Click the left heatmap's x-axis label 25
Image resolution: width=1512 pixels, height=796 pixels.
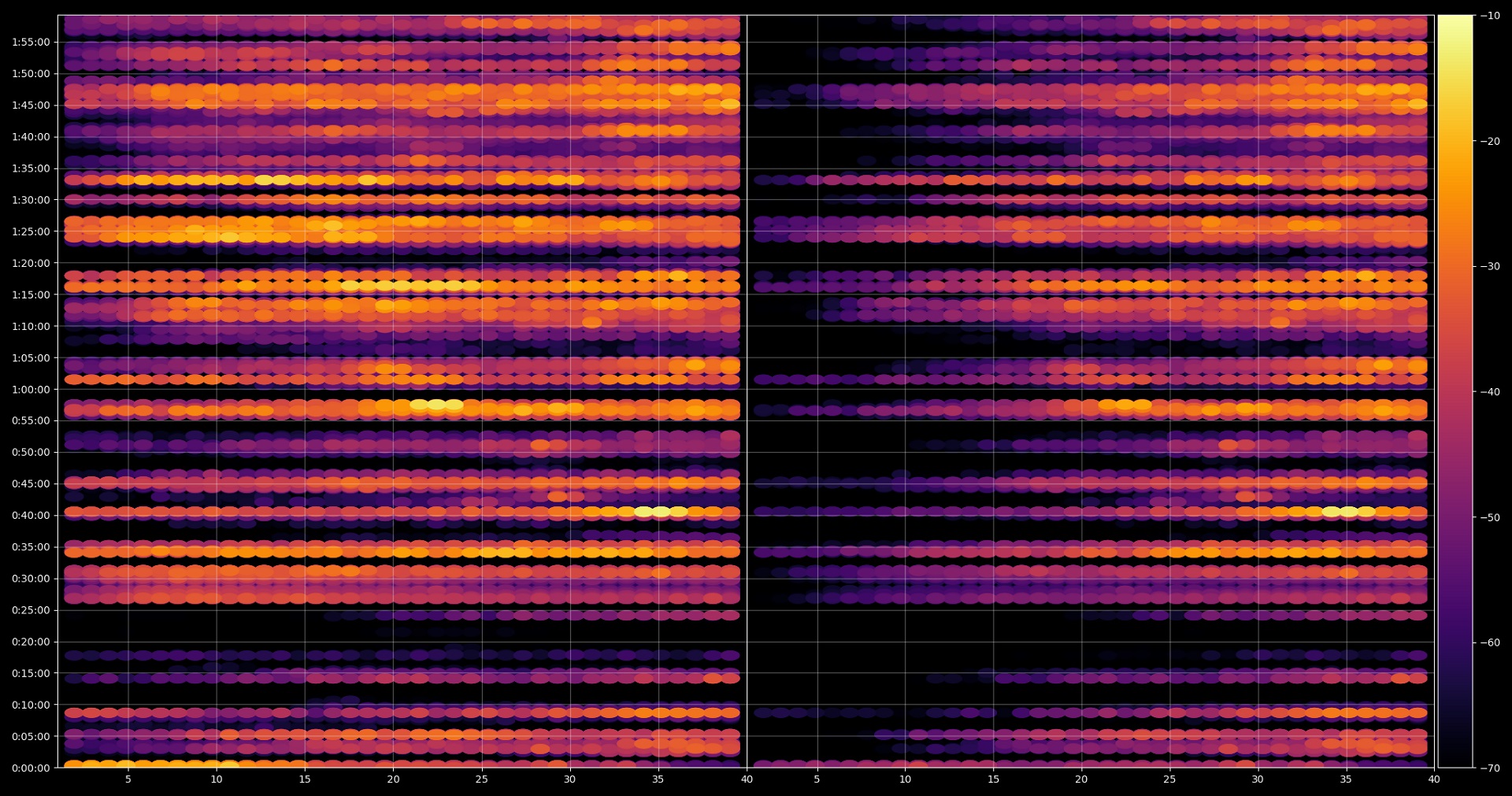[481, 779]
